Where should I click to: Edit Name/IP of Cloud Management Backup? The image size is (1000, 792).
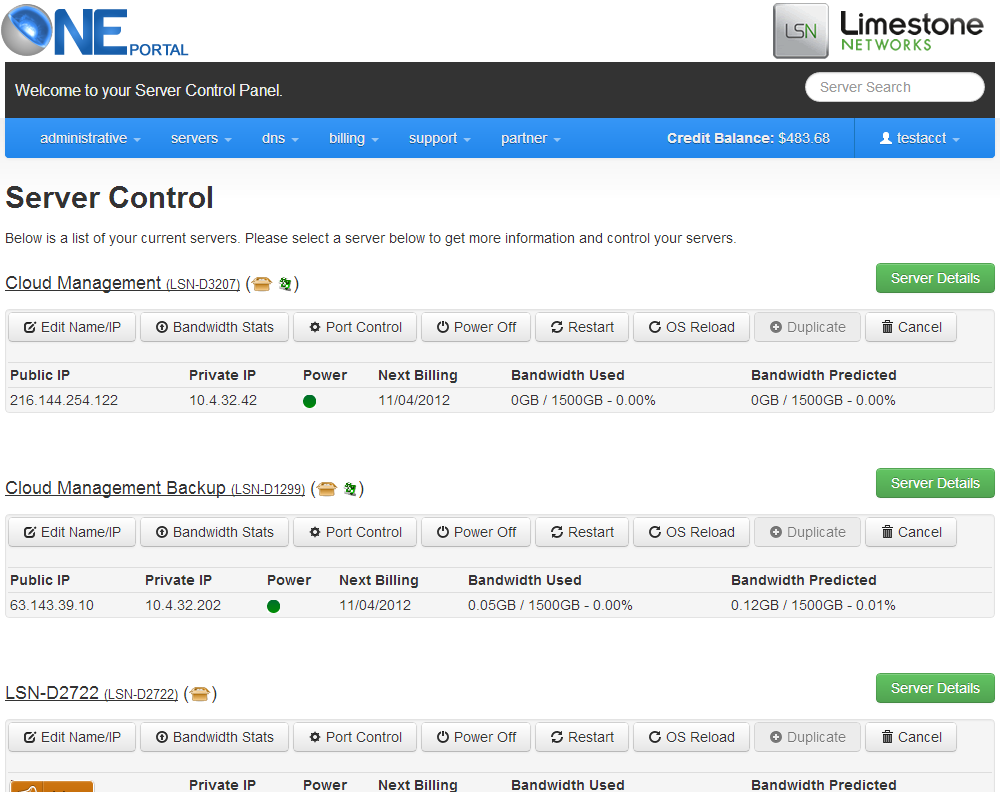coord(72,532)
